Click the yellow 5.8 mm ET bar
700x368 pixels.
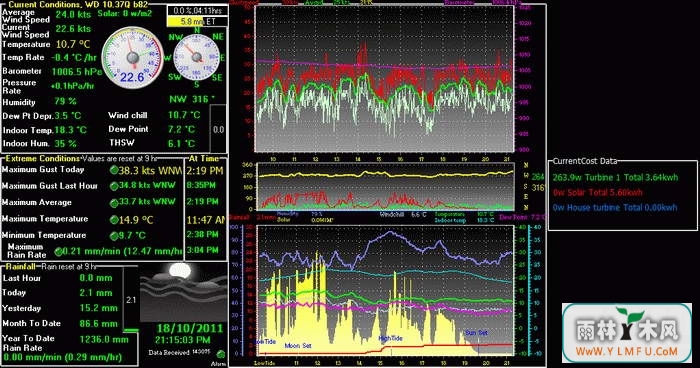click(x=197, y=21)
